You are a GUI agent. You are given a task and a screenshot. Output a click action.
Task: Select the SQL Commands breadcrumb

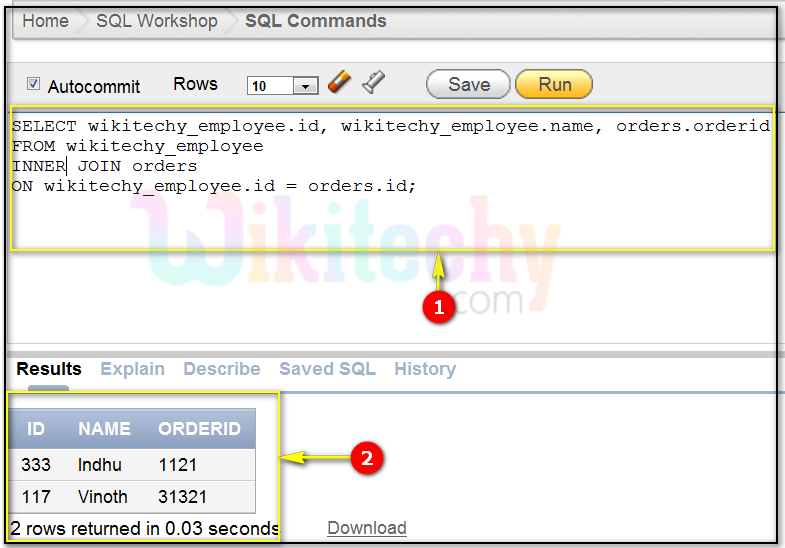[x=315, y=21]
